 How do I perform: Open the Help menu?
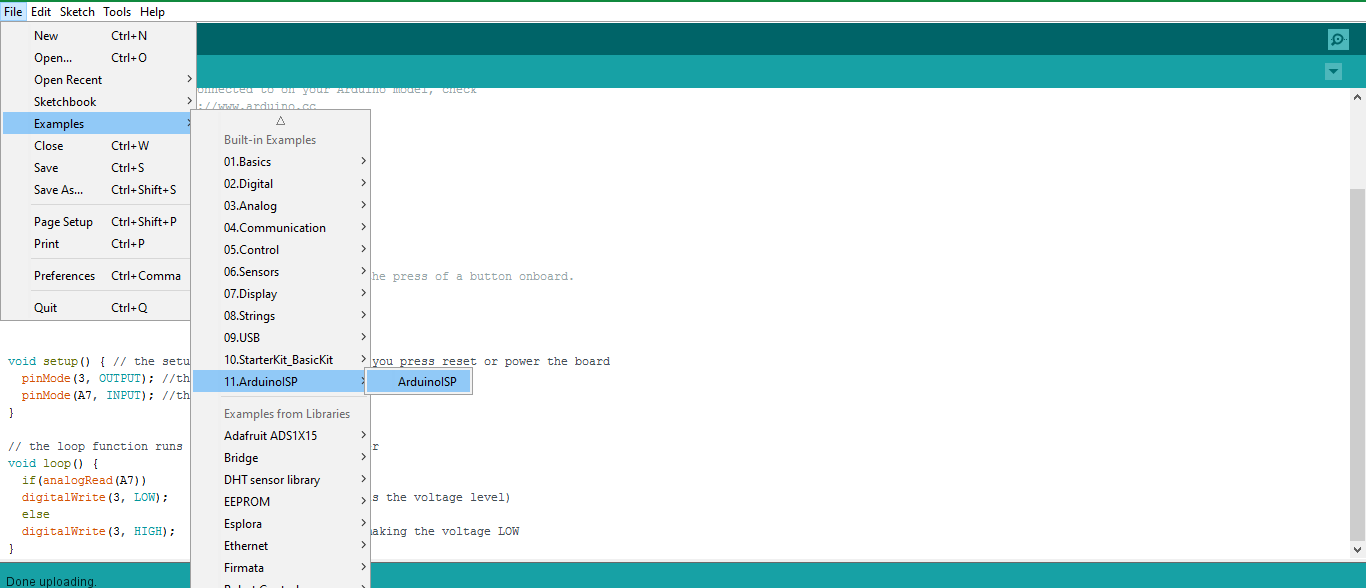click(x=152, y=12)
